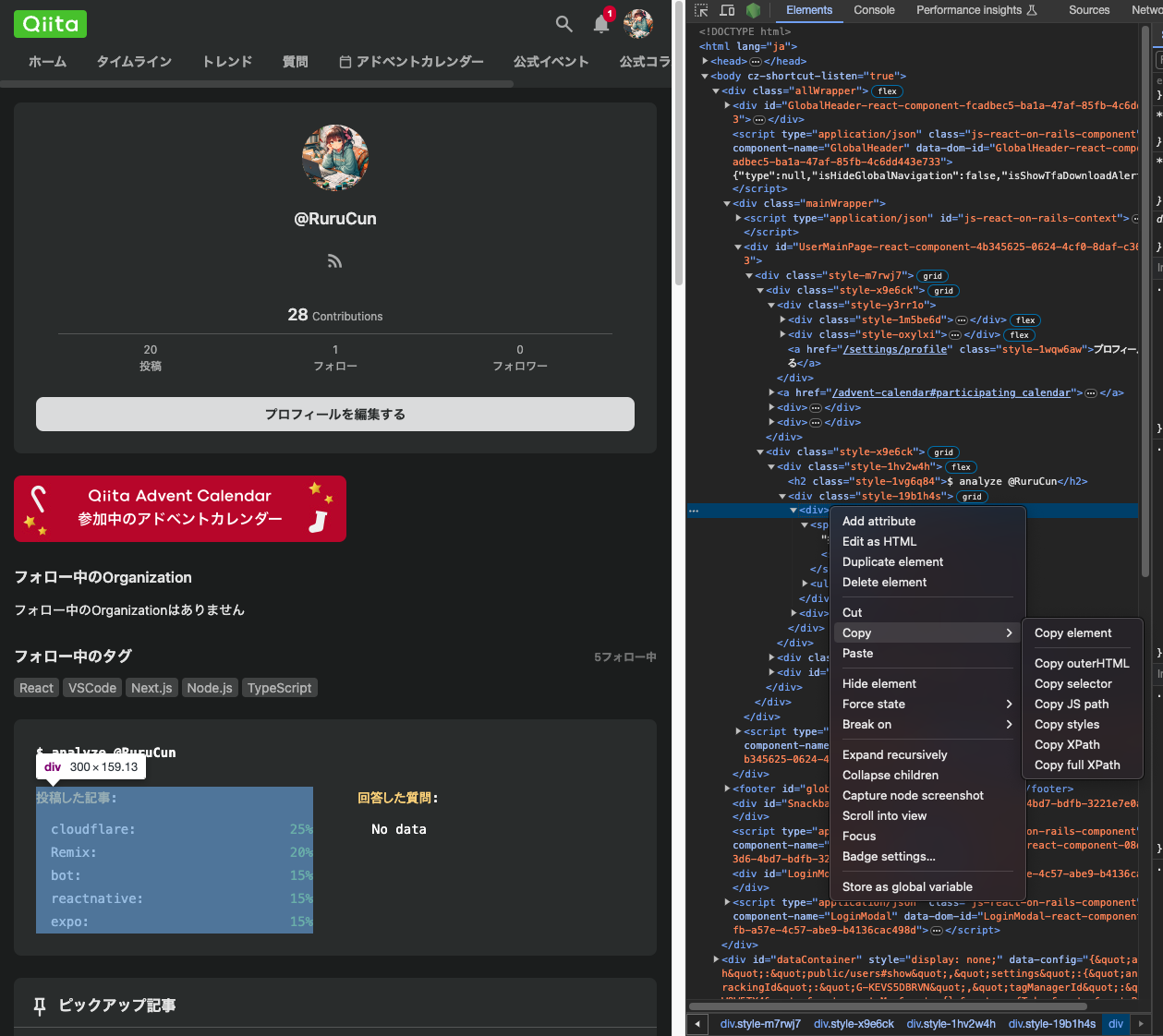Open notifications bell icon
This screenshot has height=1036, width=1163.
601,24
